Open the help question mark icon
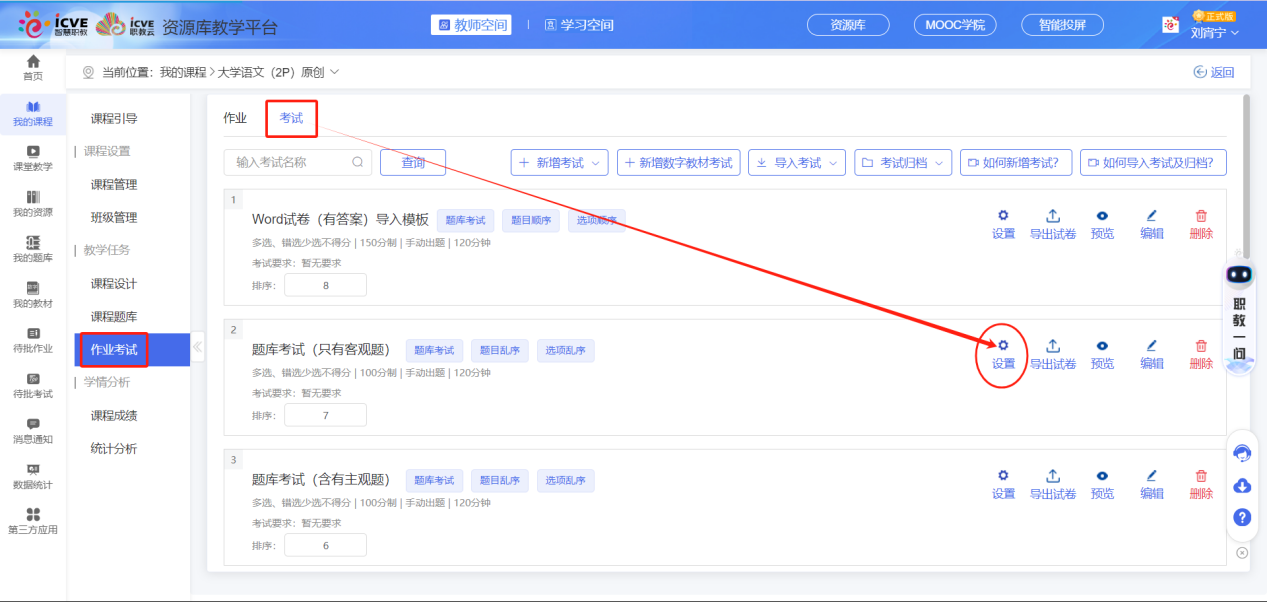The width and height of the screenshot is (1267, 602). pos(1242,517)
